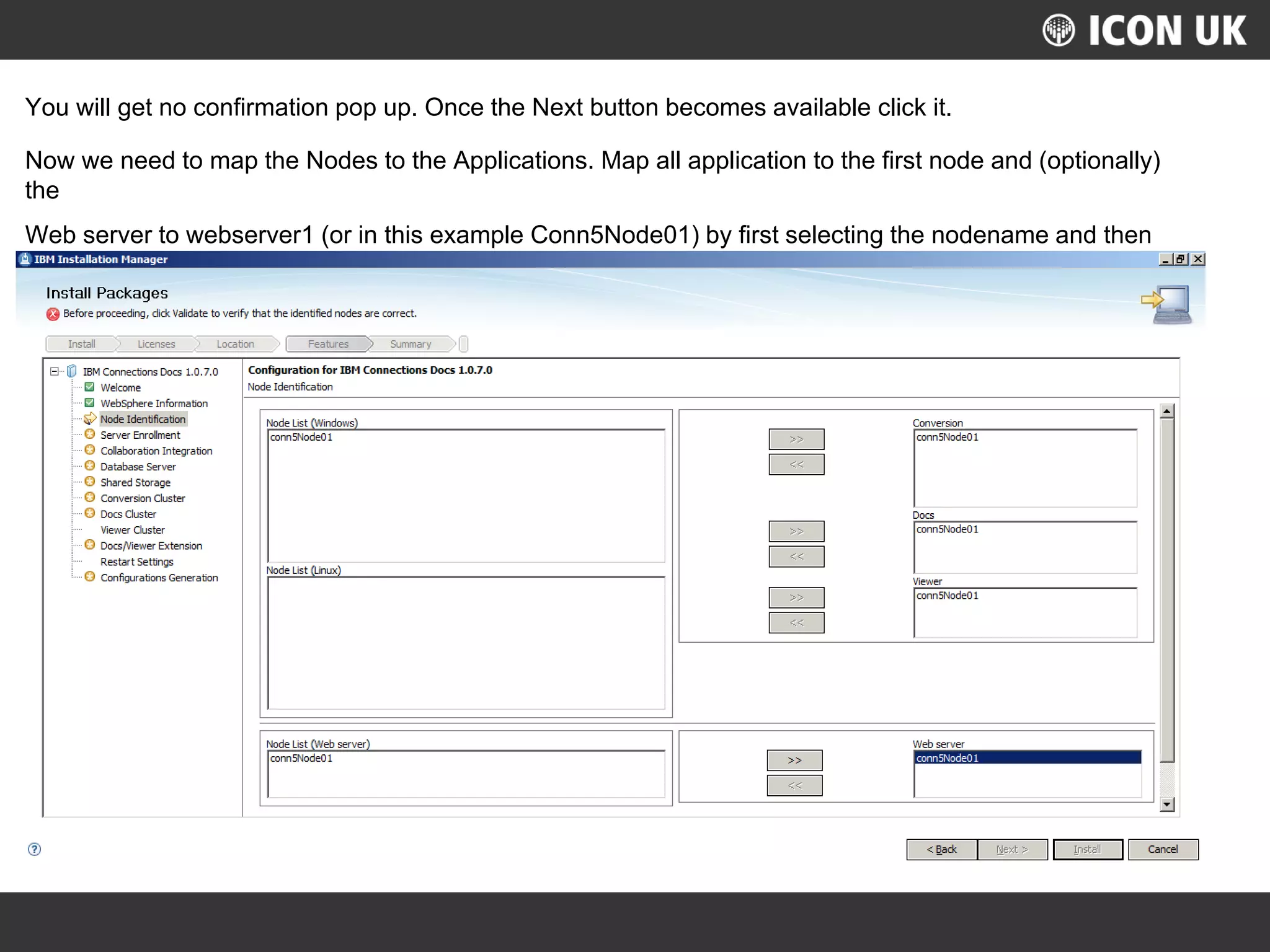
Task: Select Conversion Cluster in the tree
Action: tap(143, 498)
